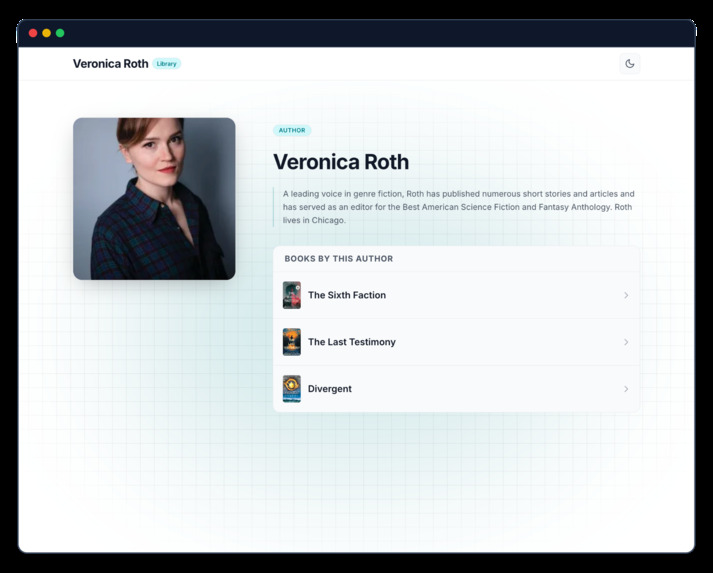Click the AUTHOR tag badge
Screen dimensions: 713x573
292,131
